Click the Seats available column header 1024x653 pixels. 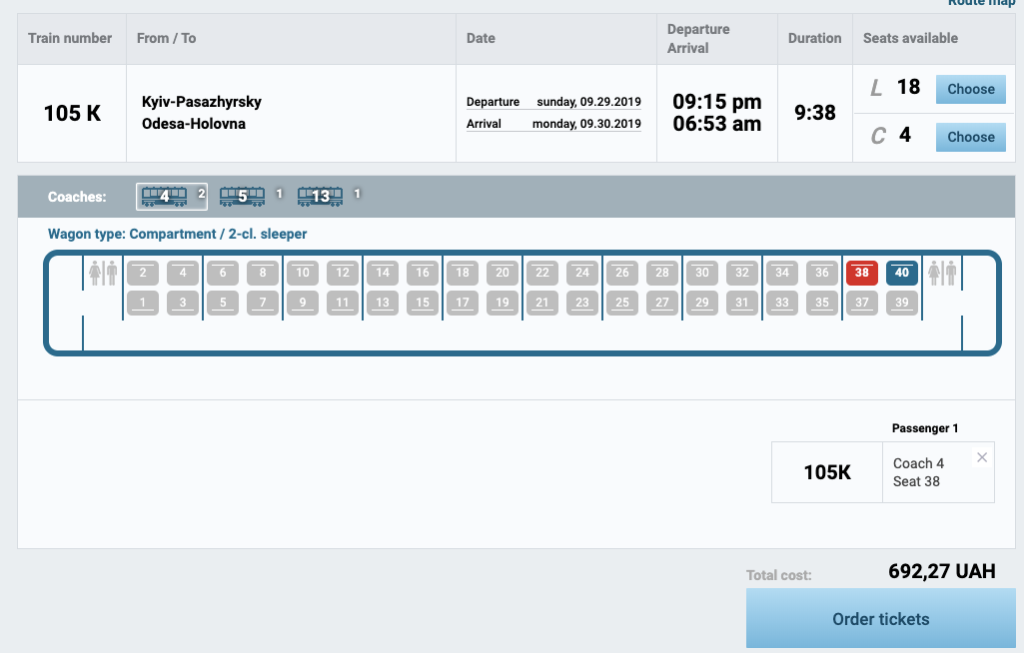point(910,39)
